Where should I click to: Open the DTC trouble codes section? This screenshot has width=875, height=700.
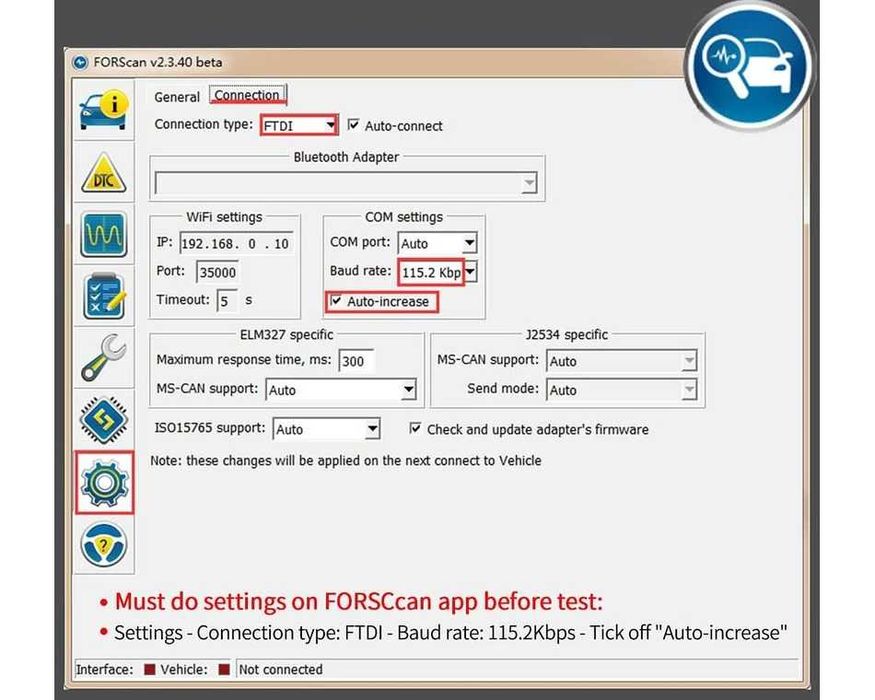pyautogui.click(x=104, y=172)
